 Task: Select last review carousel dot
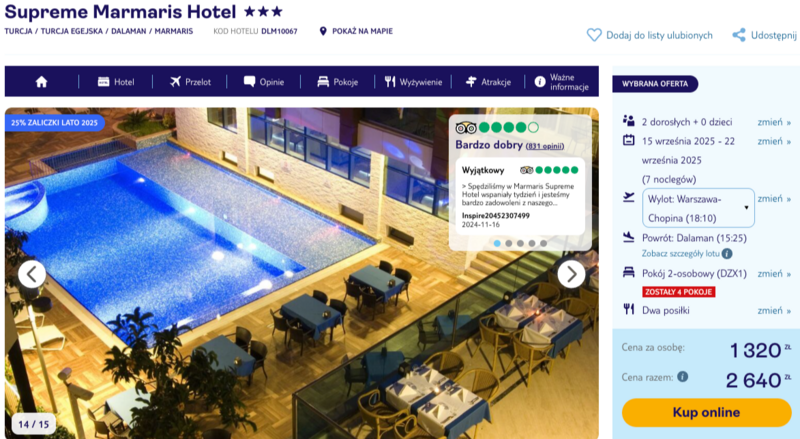[x=543, y=243]
